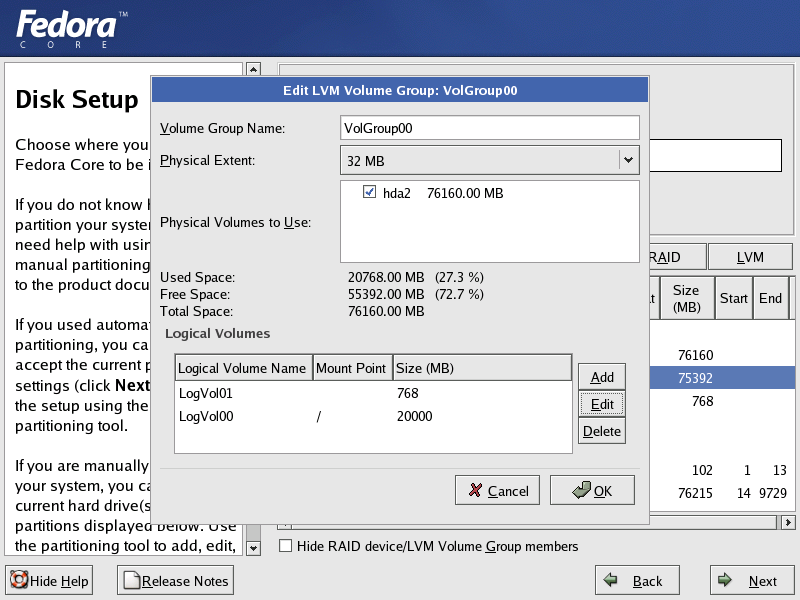Select the 102 size cell in partition table

pos(702,470)
